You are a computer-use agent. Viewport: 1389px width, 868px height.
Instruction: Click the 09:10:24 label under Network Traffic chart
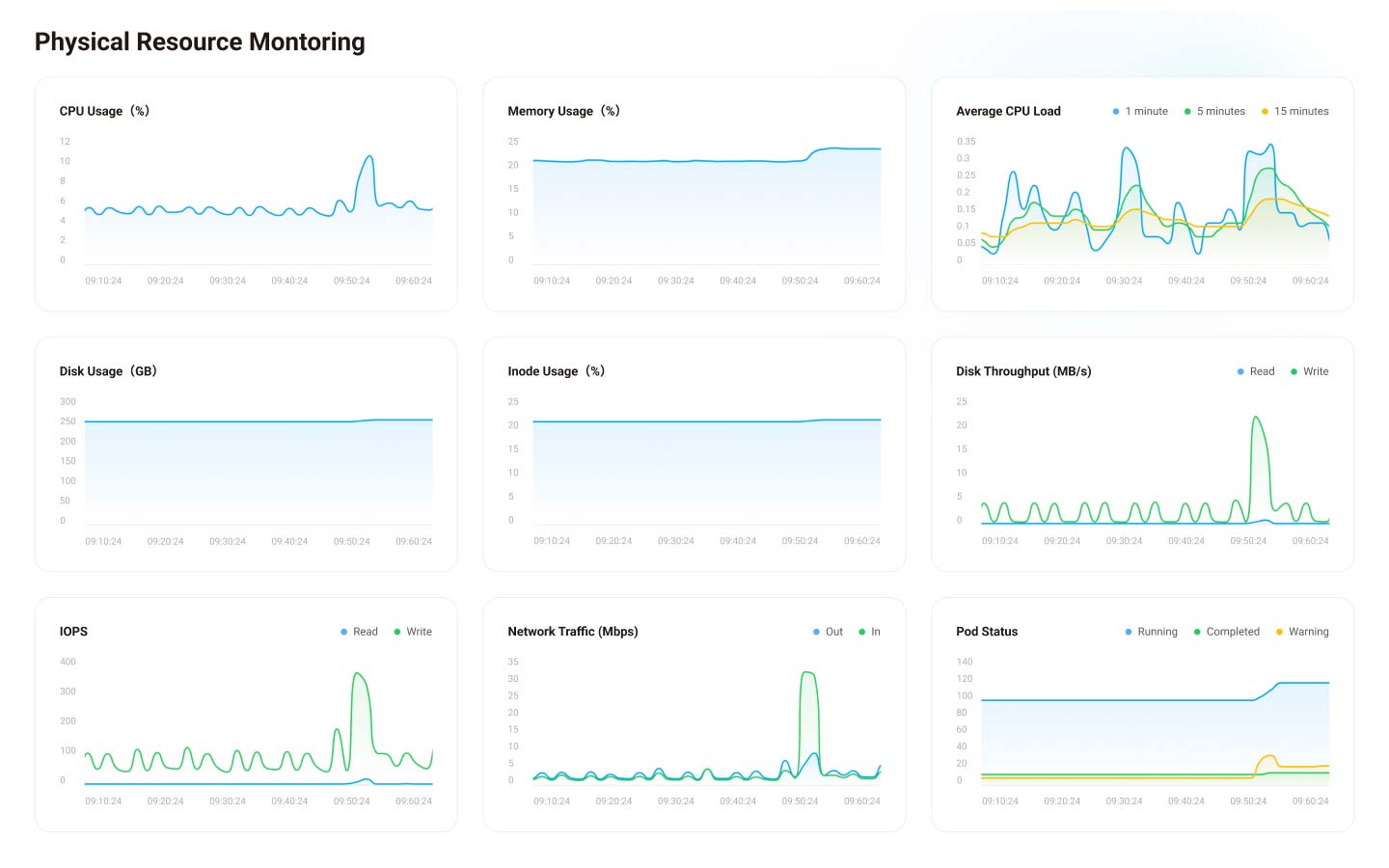coord(552,801)
